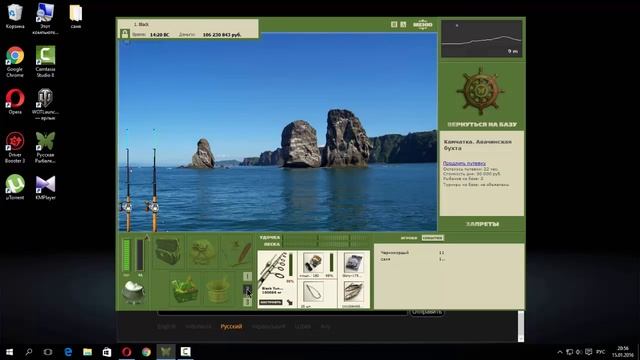
Task: Click the fish bait thumbnail
Action: click(x=353, y=292)
